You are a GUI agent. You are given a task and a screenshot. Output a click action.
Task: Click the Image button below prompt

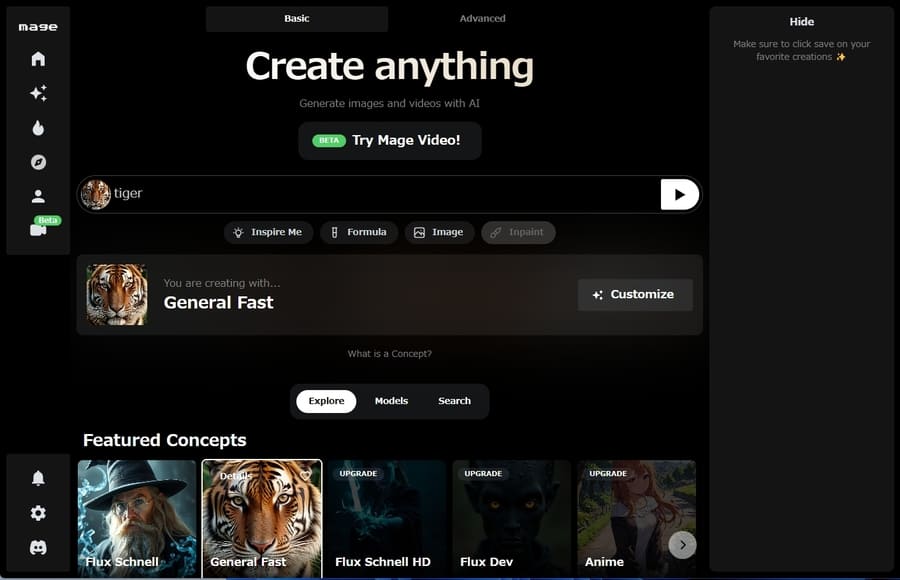439,233
